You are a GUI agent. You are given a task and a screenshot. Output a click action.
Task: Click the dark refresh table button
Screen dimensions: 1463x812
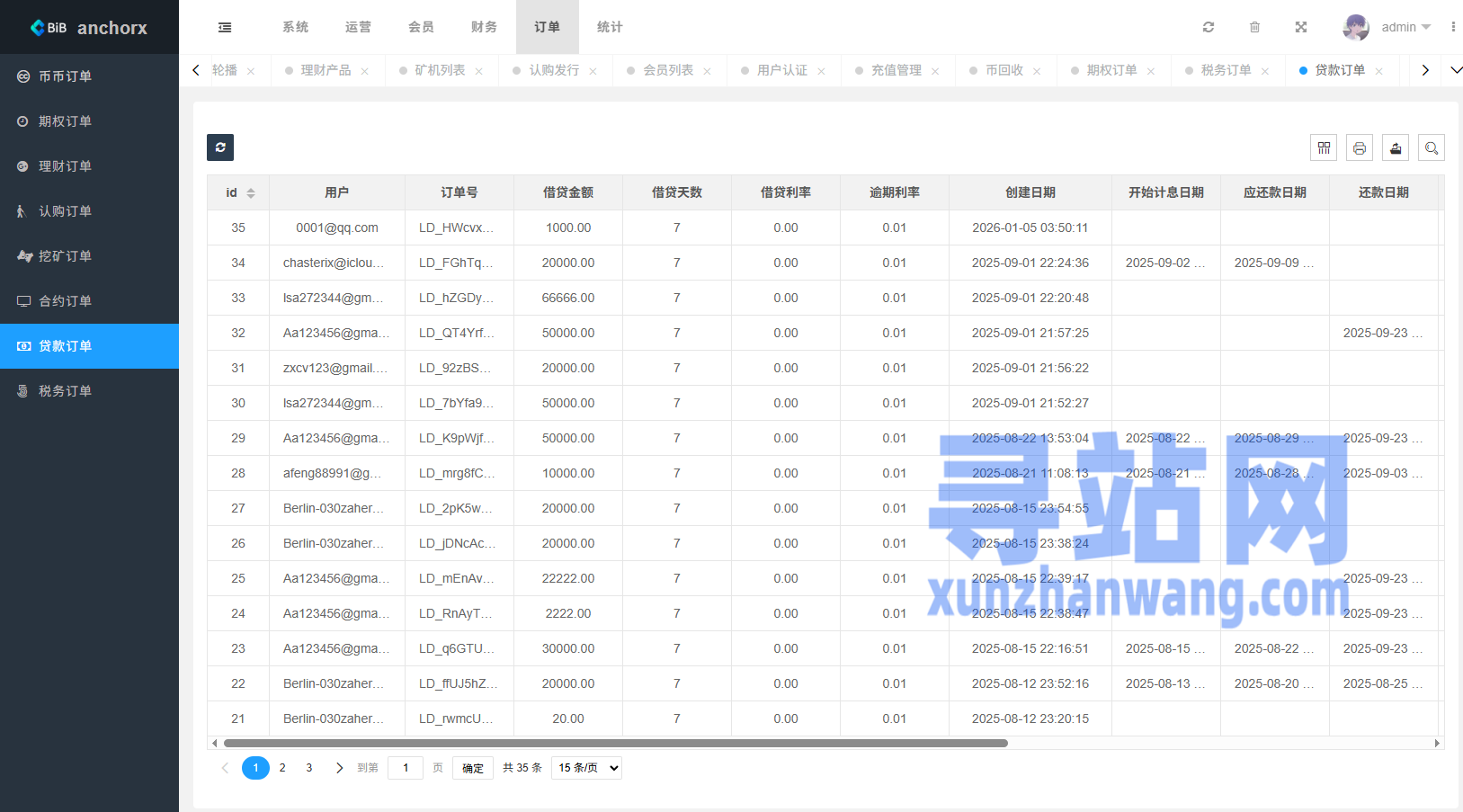coord(220,147)
